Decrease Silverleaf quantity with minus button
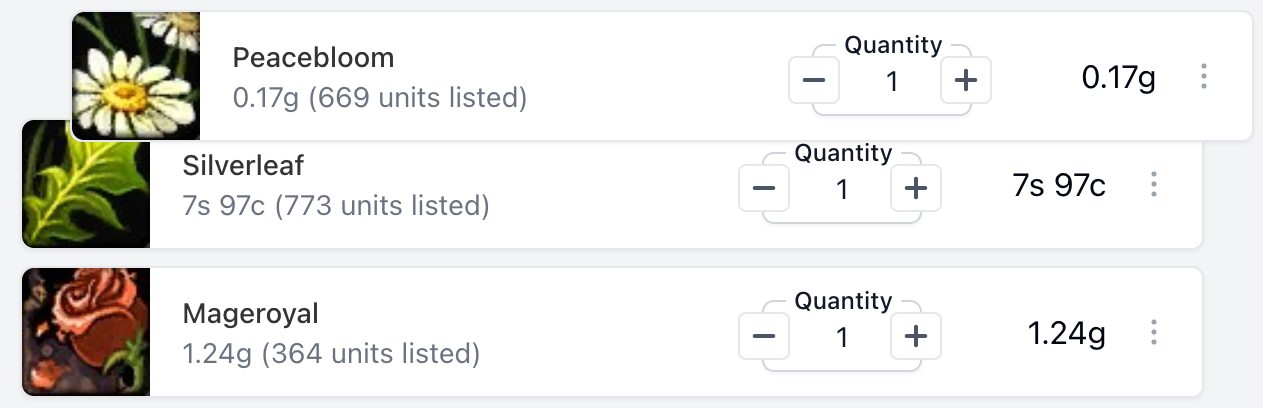The width and height of the screenshot is (1263, 408). [764, 187]
